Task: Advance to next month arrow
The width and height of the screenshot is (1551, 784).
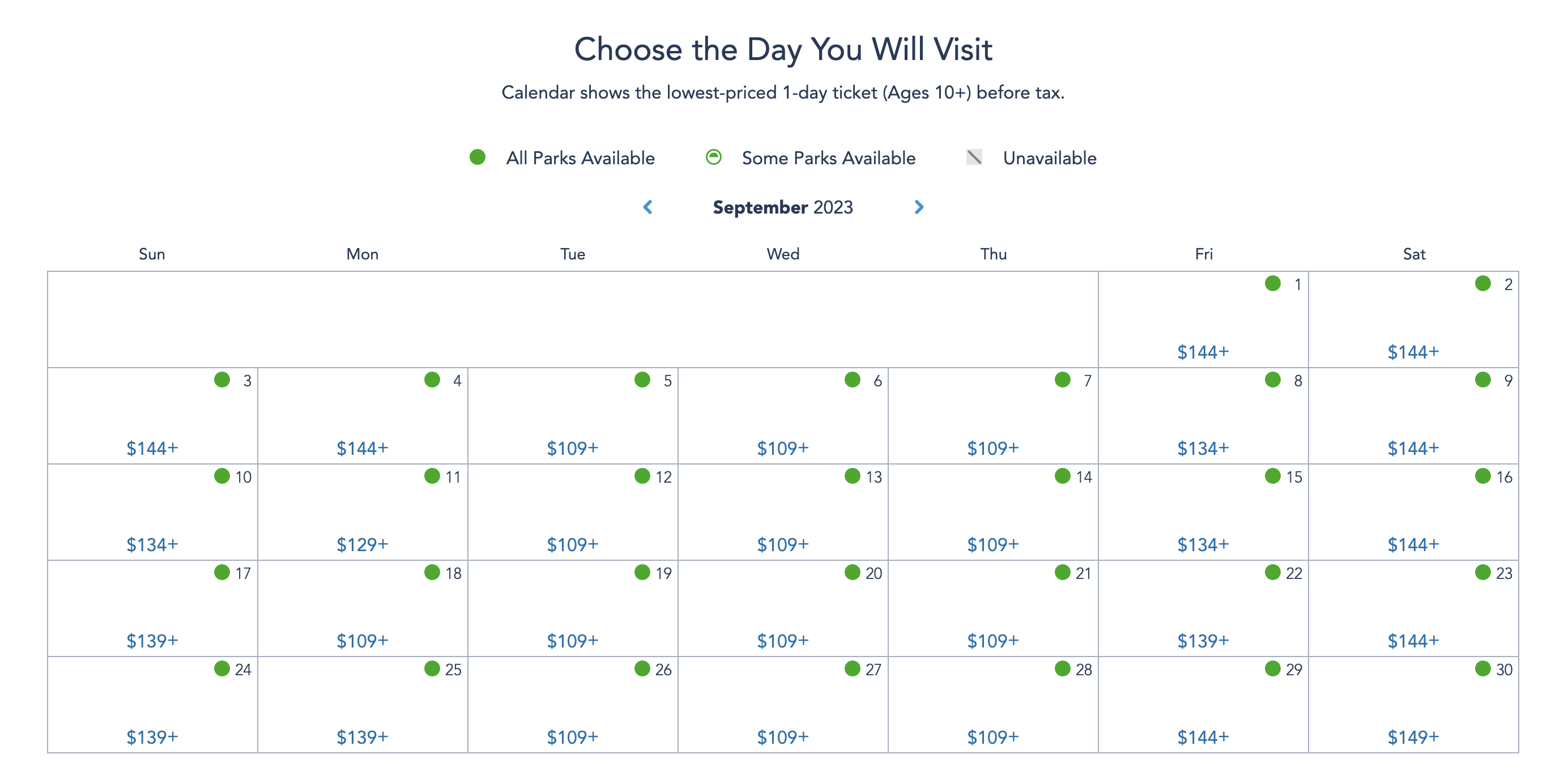Action: click(919, 207)
